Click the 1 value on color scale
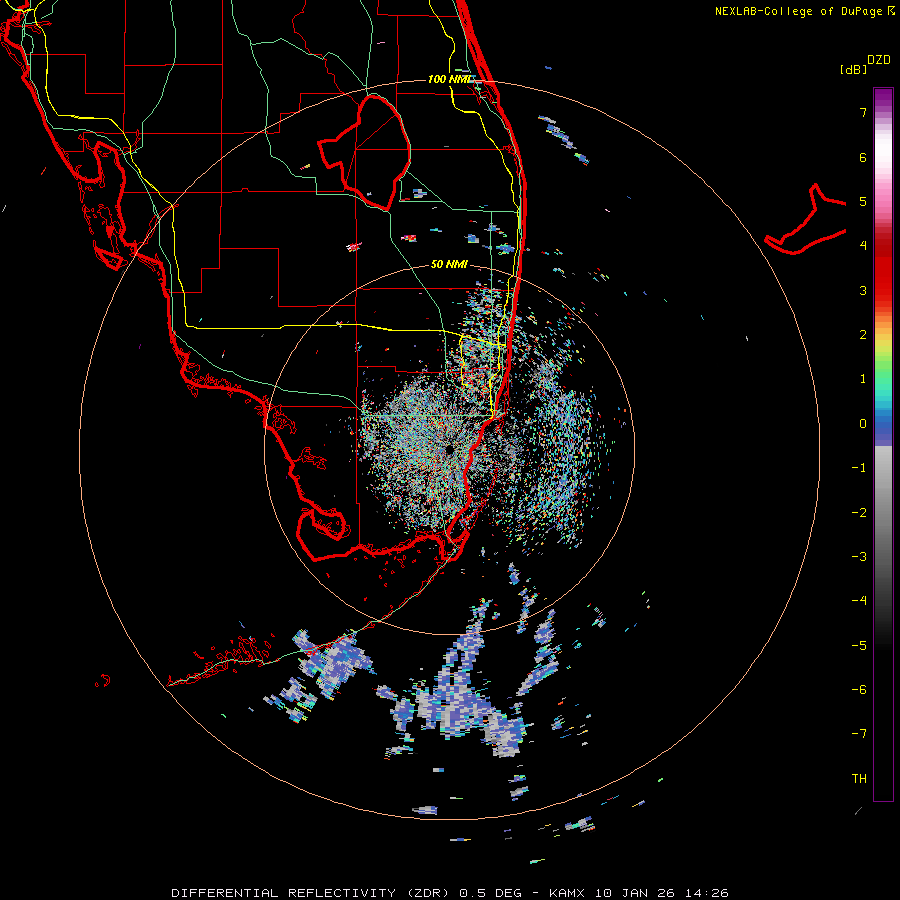The width and height of the screenshot is (900, 900). 863,379
